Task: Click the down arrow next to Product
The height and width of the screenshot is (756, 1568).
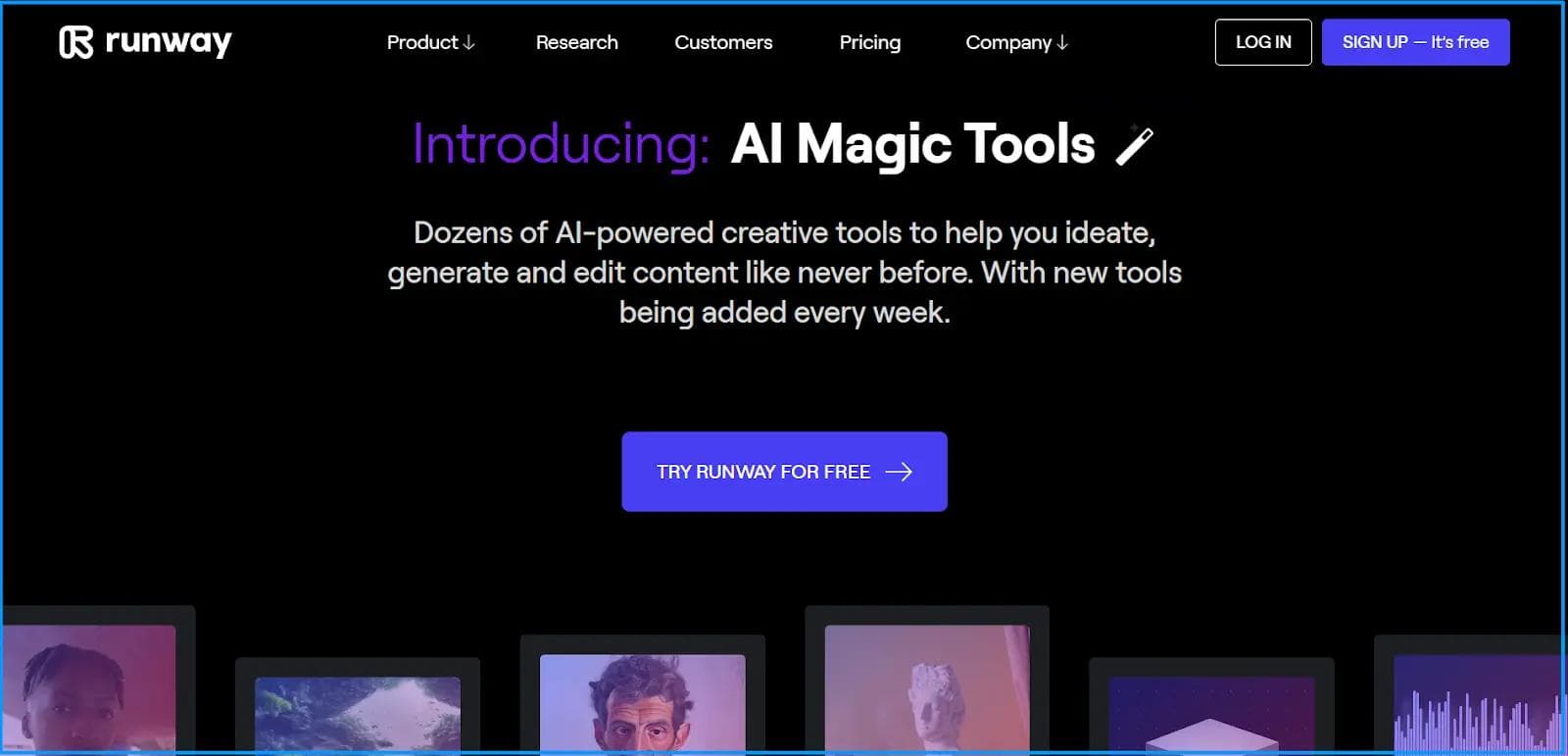Action: [468, 43]
